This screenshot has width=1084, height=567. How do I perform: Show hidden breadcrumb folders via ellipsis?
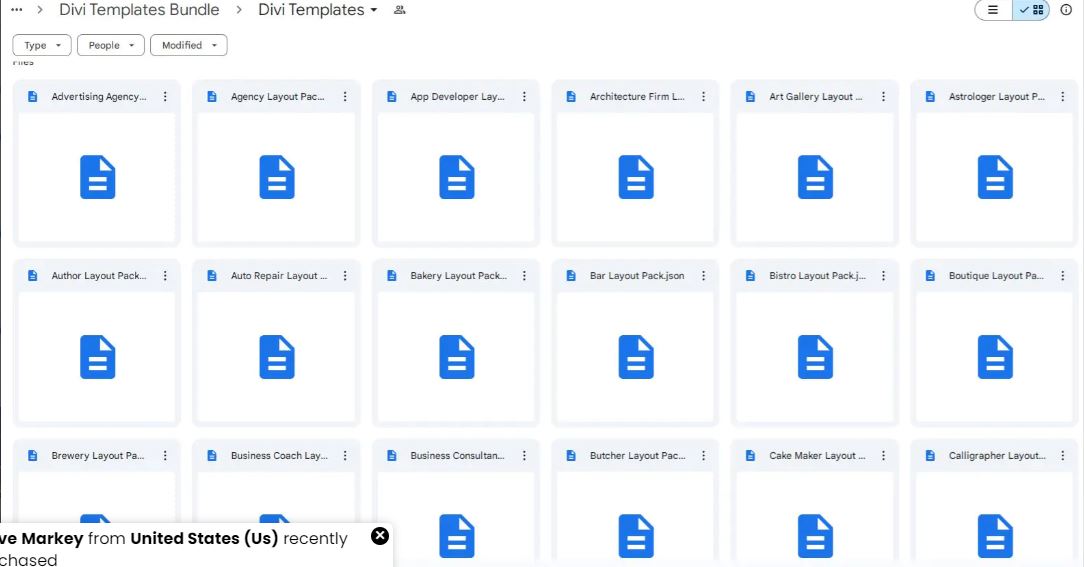click(x=17, y=10)
